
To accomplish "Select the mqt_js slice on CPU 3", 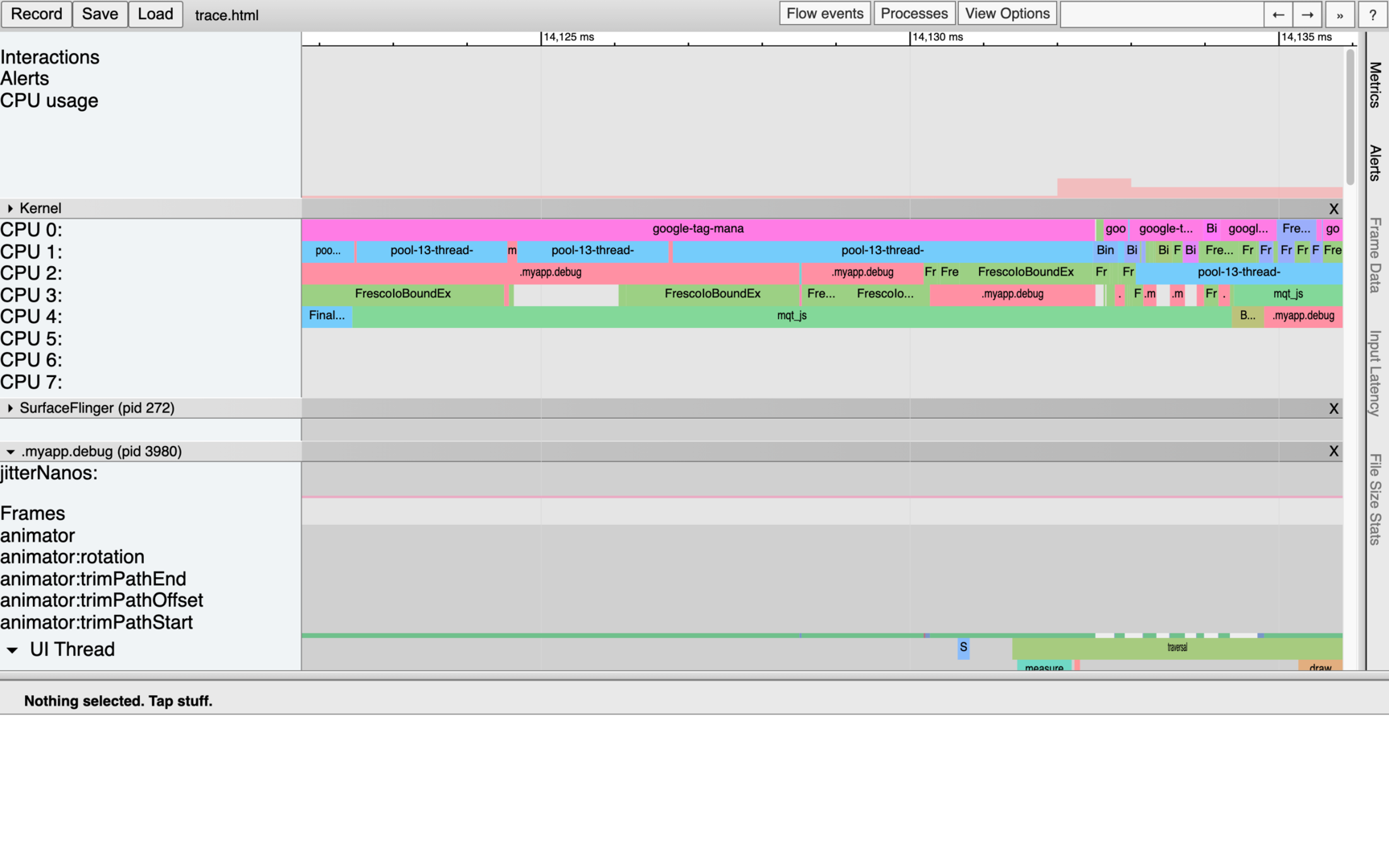I will (x=1288, y=294).
